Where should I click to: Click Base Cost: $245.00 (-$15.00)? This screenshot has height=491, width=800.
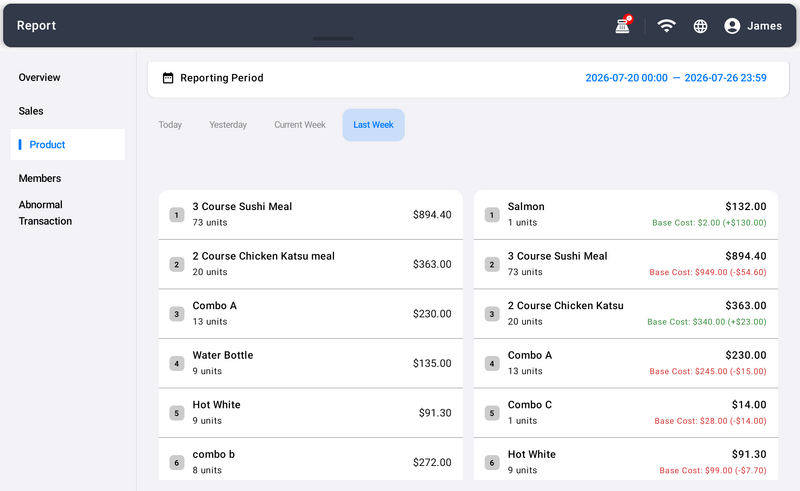coord(708,372)
